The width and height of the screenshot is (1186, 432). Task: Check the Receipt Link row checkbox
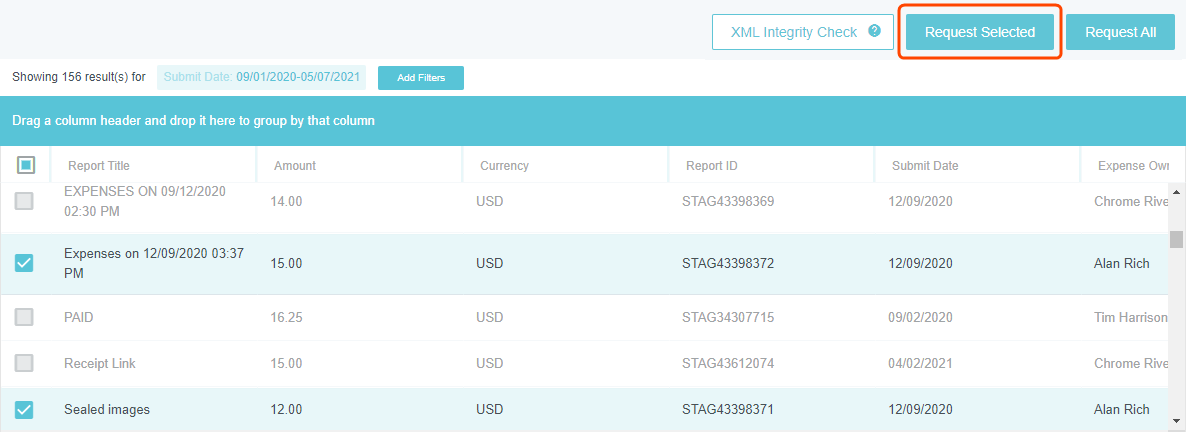pos(24,363)
